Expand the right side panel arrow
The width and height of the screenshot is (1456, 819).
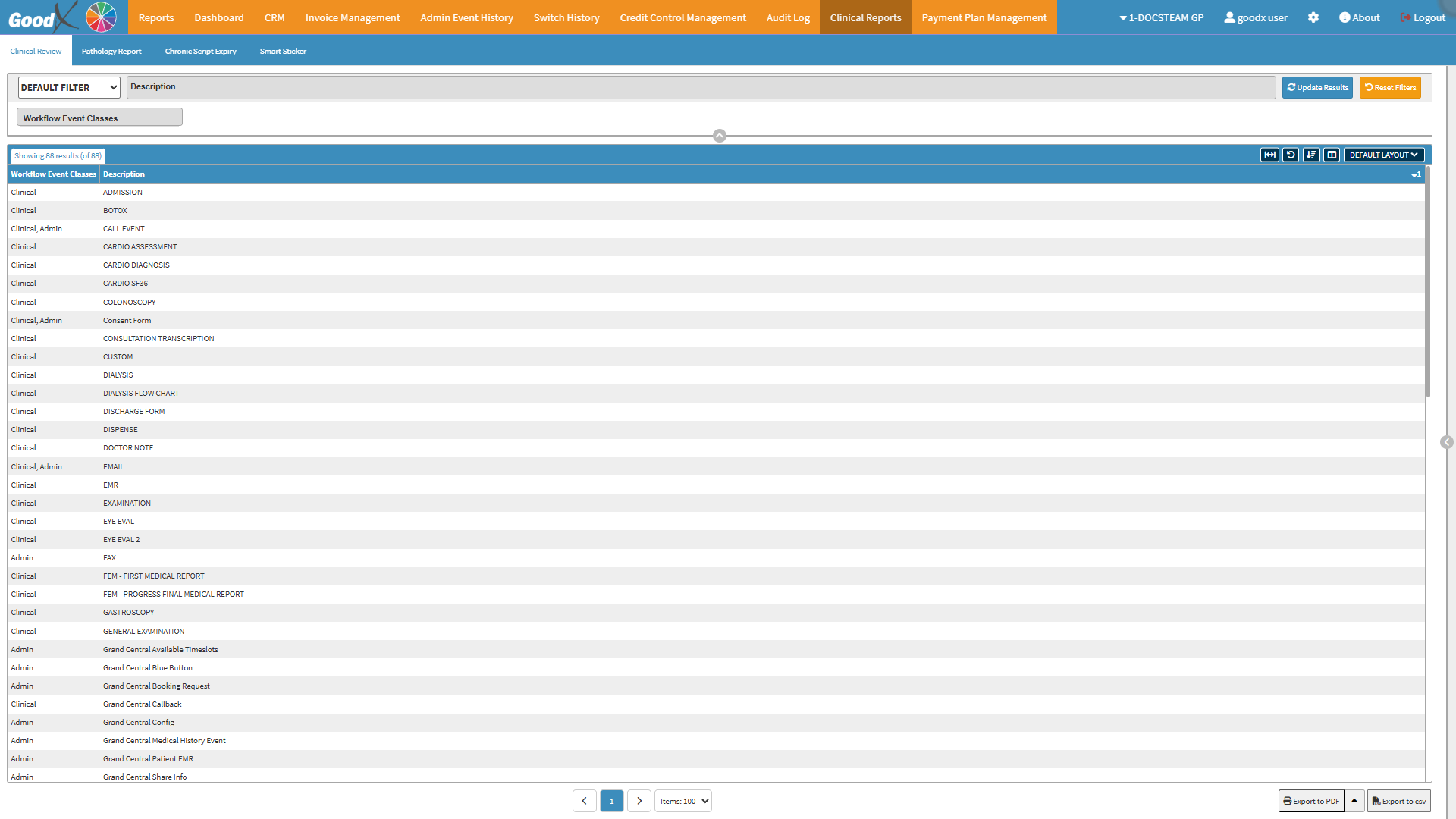(1447, 442)
